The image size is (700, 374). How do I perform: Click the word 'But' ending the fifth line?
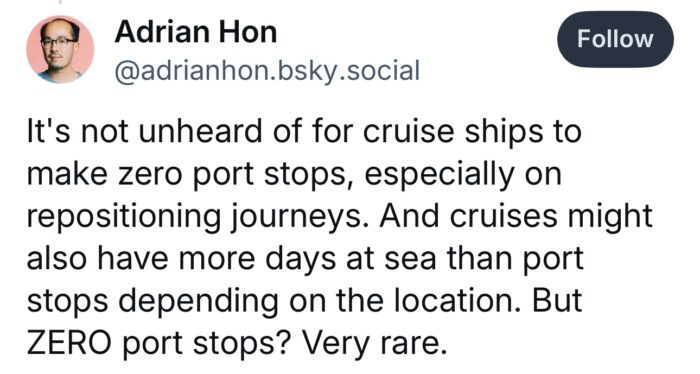(557, 301)
